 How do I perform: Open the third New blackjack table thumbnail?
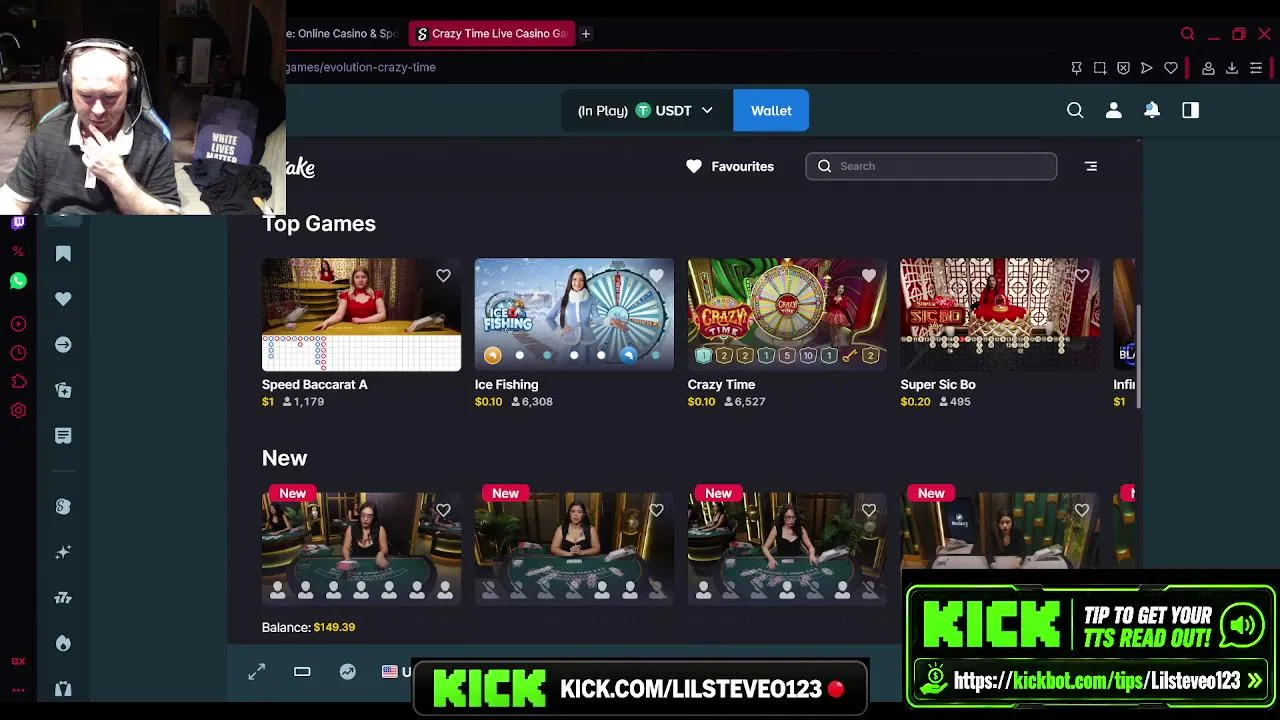787,548
